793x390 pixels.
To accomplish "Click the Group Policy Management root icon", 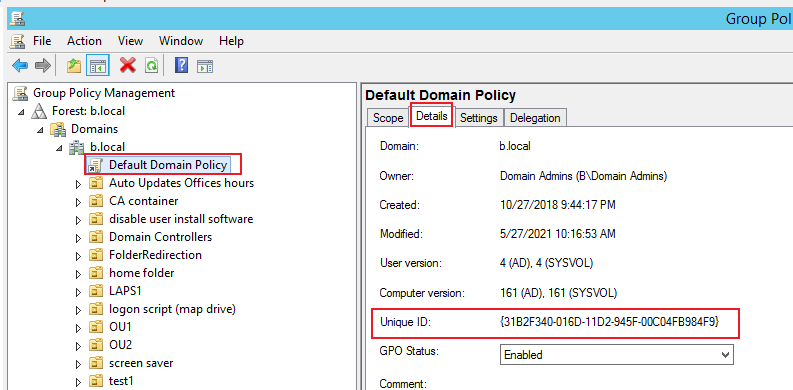I will 20,93.
